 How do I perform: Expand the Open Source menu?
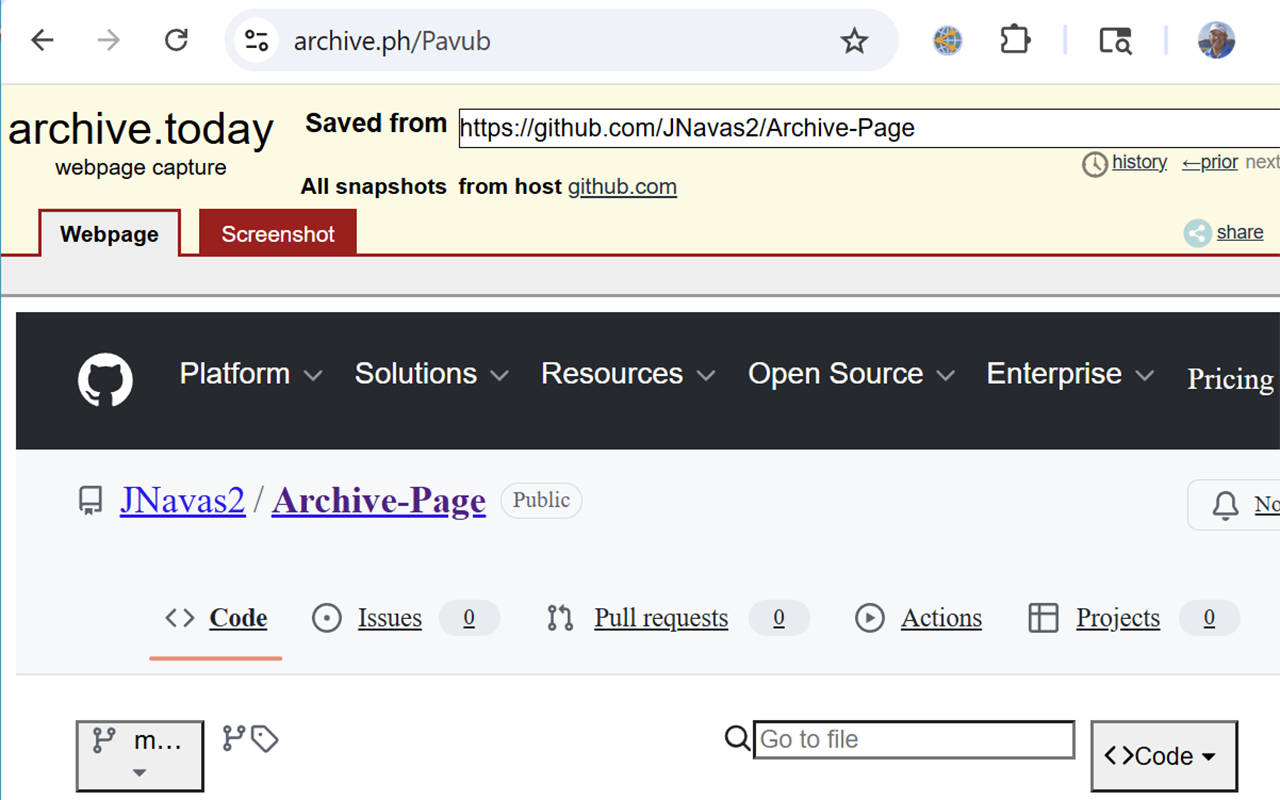click(x=852, y=374)
